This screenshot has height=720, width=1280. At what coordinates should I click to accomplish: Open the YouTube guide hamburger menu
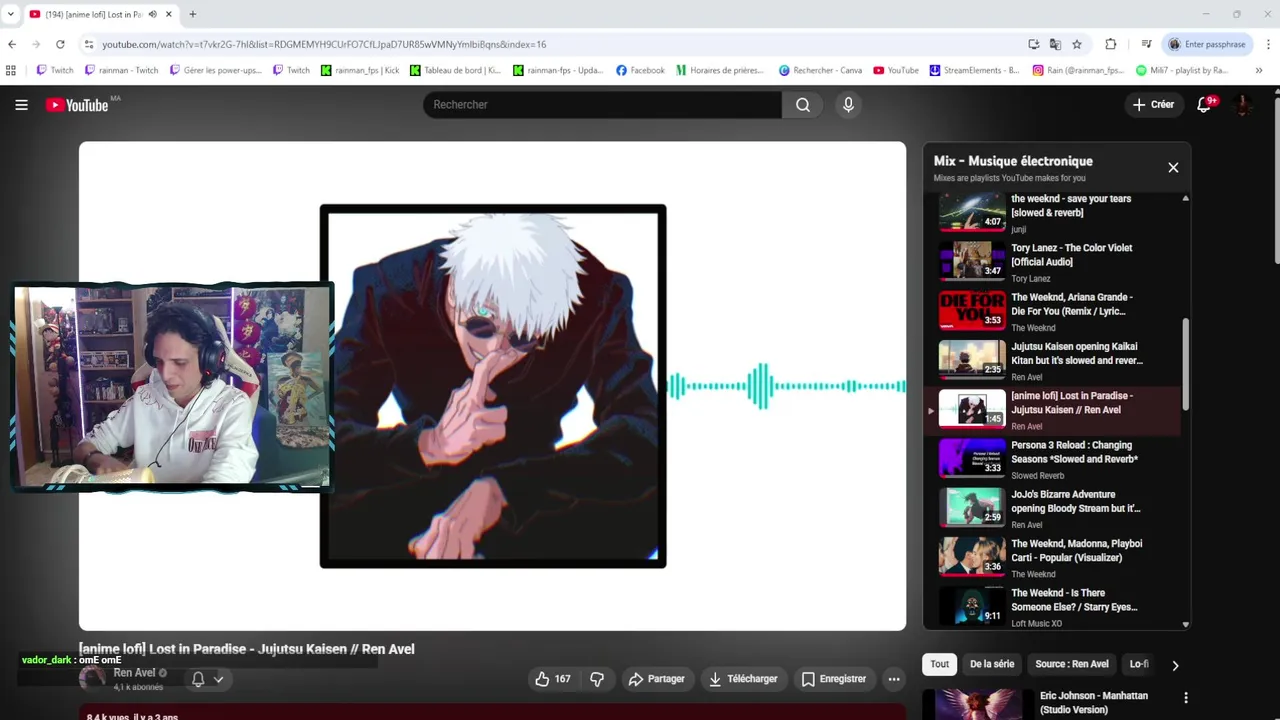coord(21,105)
